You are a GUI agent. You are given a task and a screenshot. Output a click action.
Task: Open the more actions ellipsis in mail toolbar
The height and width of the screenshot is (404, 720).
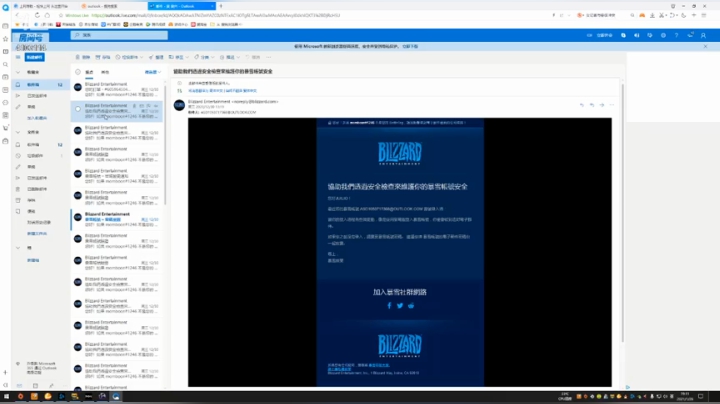(x=269, y=57)
